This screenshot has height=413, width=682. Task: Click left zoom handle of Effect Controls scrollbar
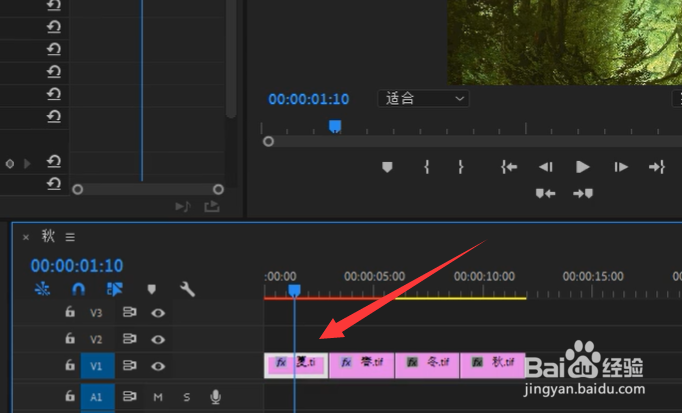(x=77, y=190)
